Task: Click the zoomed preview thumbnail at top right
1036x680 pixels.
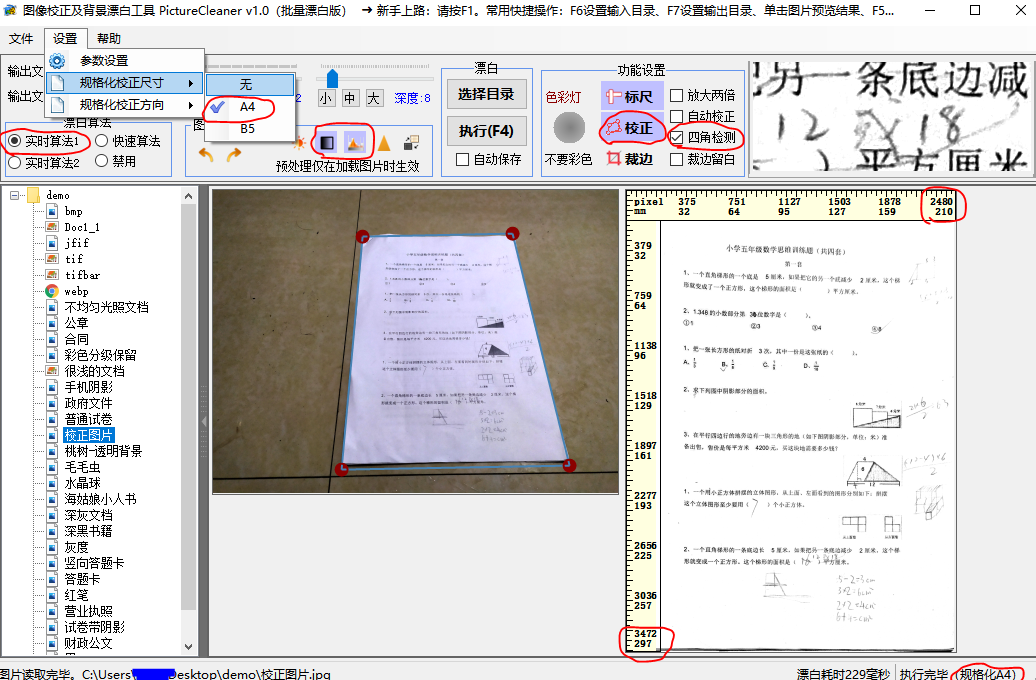Action: 891,116
